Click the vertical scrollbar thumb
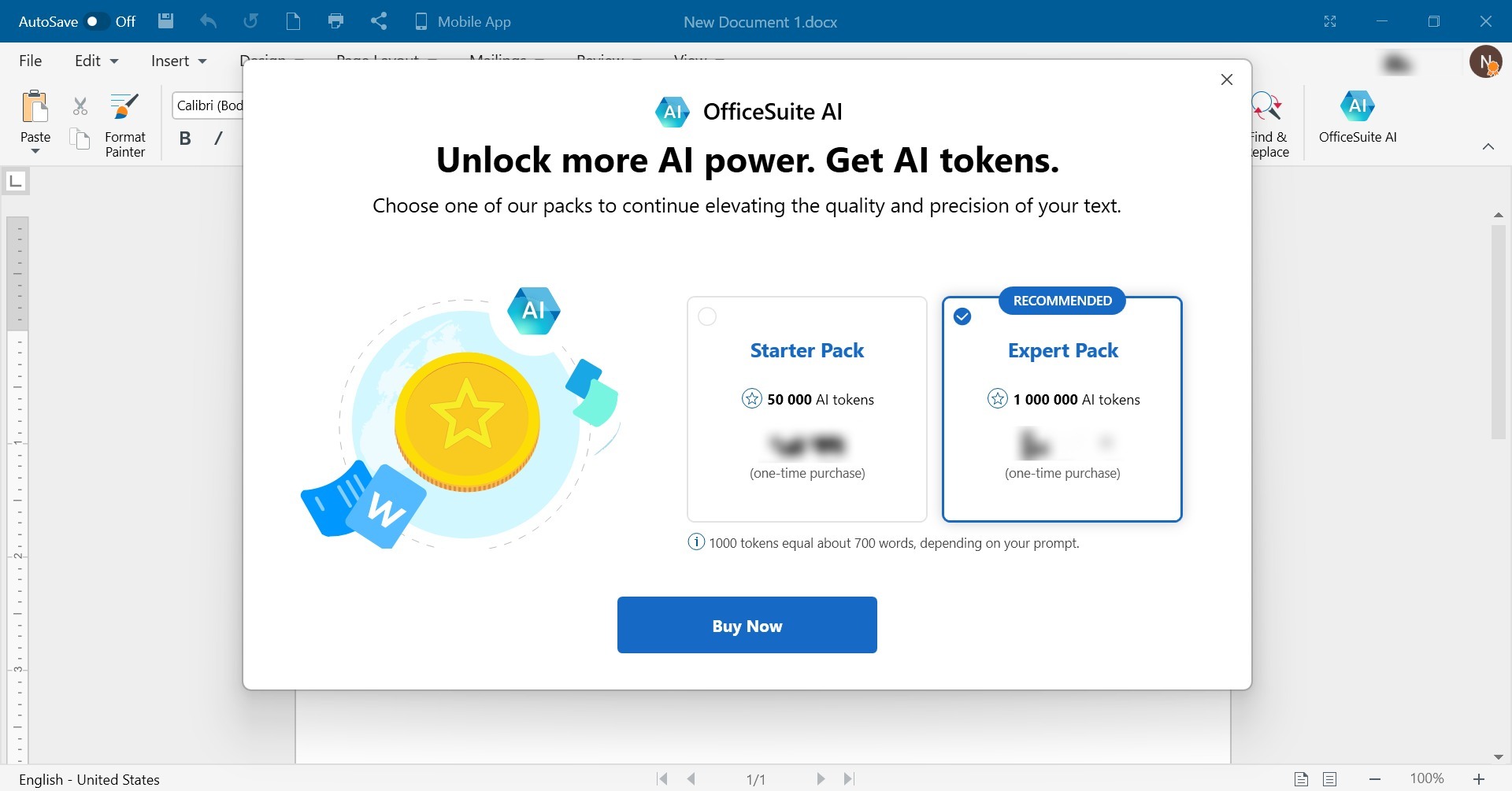The width and height of the screenshot is (1512, 791). pyautogui.click(x=1498, y=332)
